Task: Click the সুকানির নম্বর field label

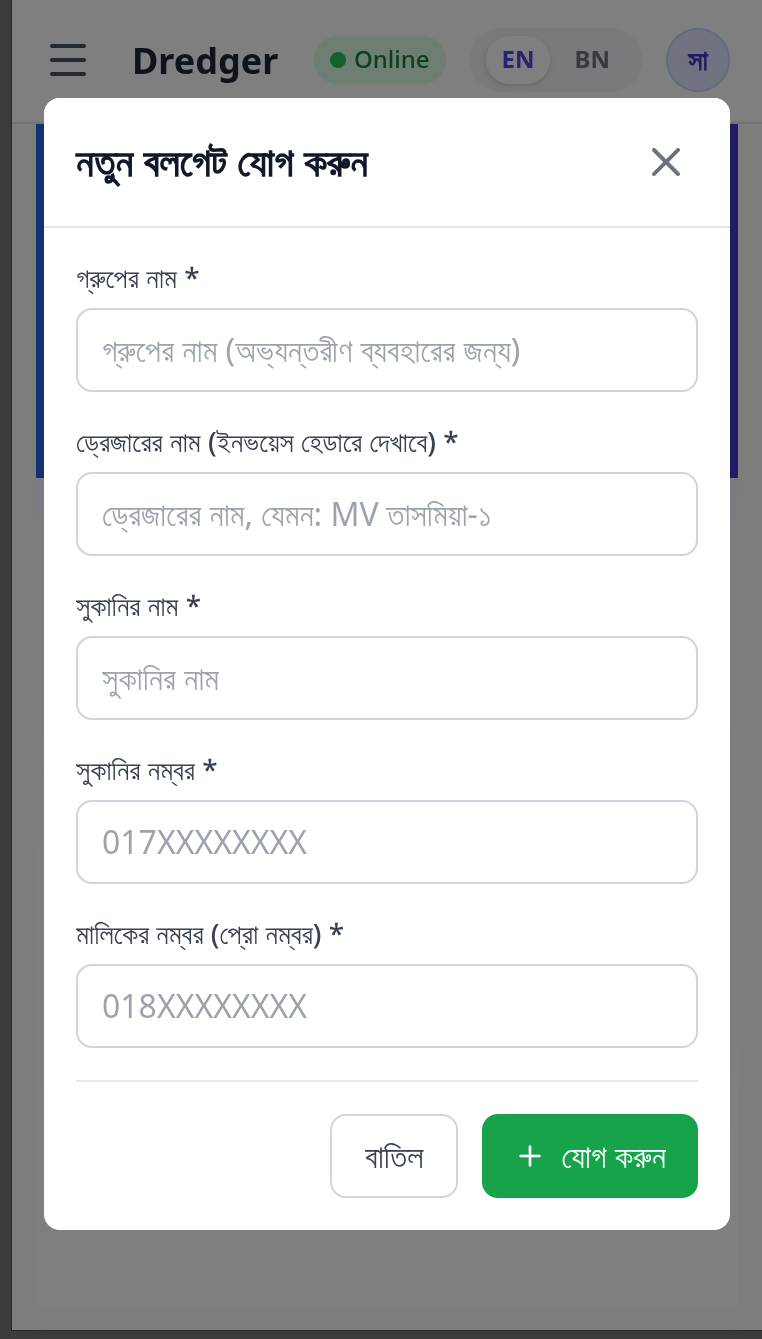Action: click(137, 770)
